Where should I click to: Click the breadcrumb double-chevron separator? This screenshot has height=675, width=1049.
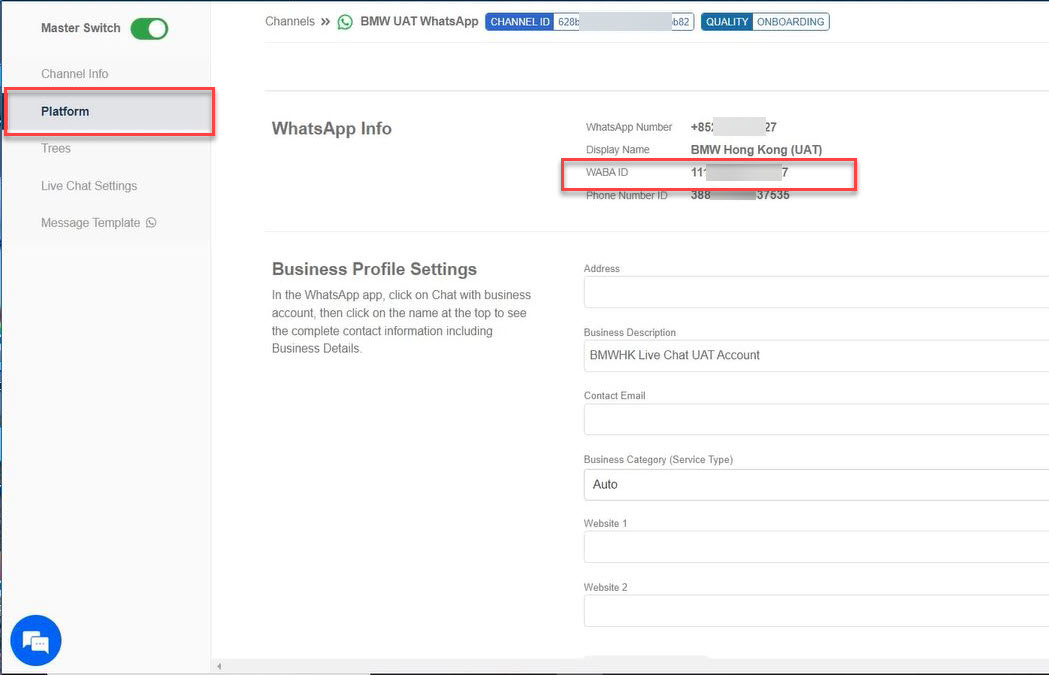tap(325, 21)
